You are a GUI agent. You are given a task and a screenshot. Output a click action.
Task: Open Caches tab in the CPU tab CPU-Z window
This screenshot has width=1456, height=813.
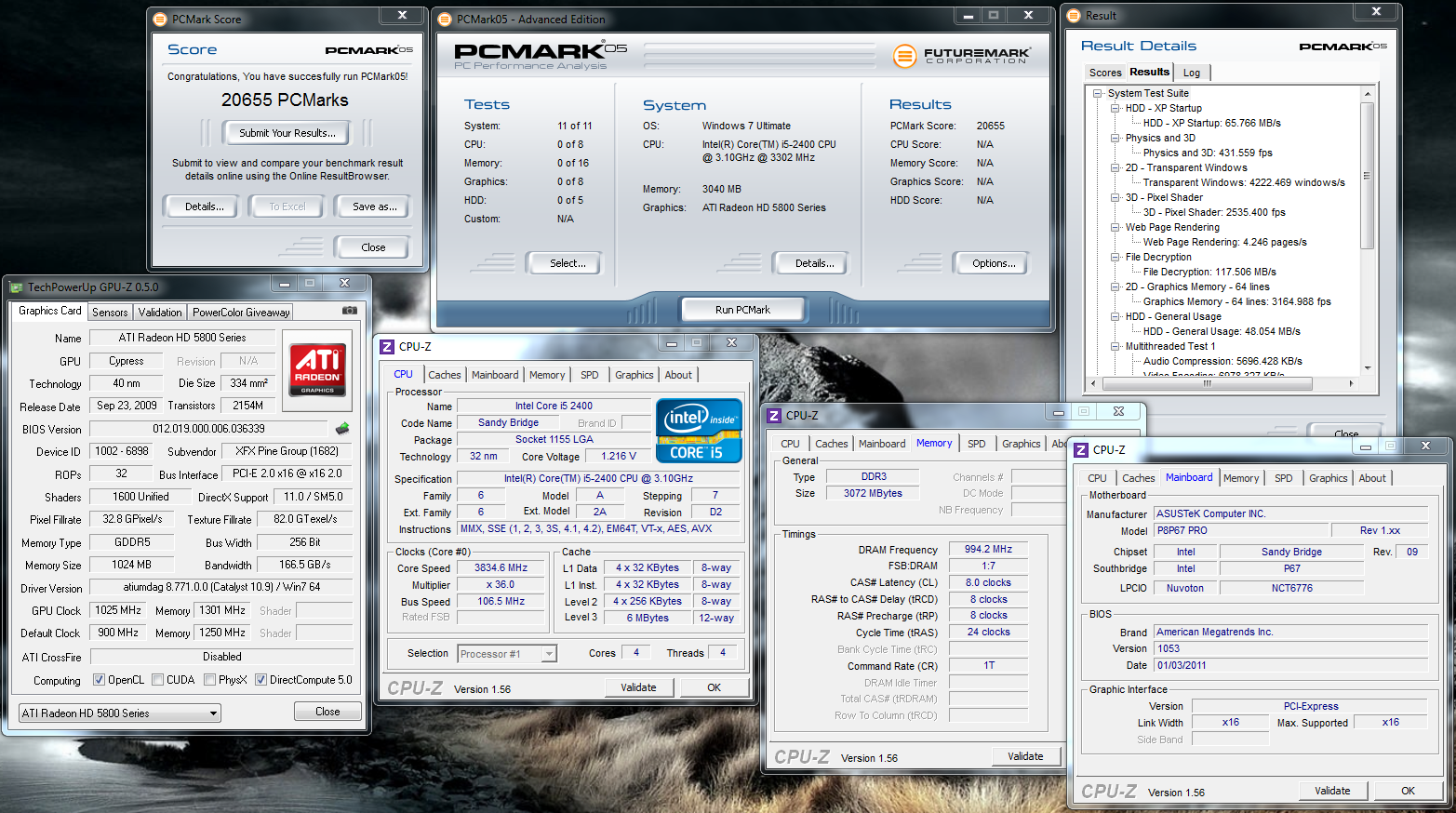click(x=444, y=375)
